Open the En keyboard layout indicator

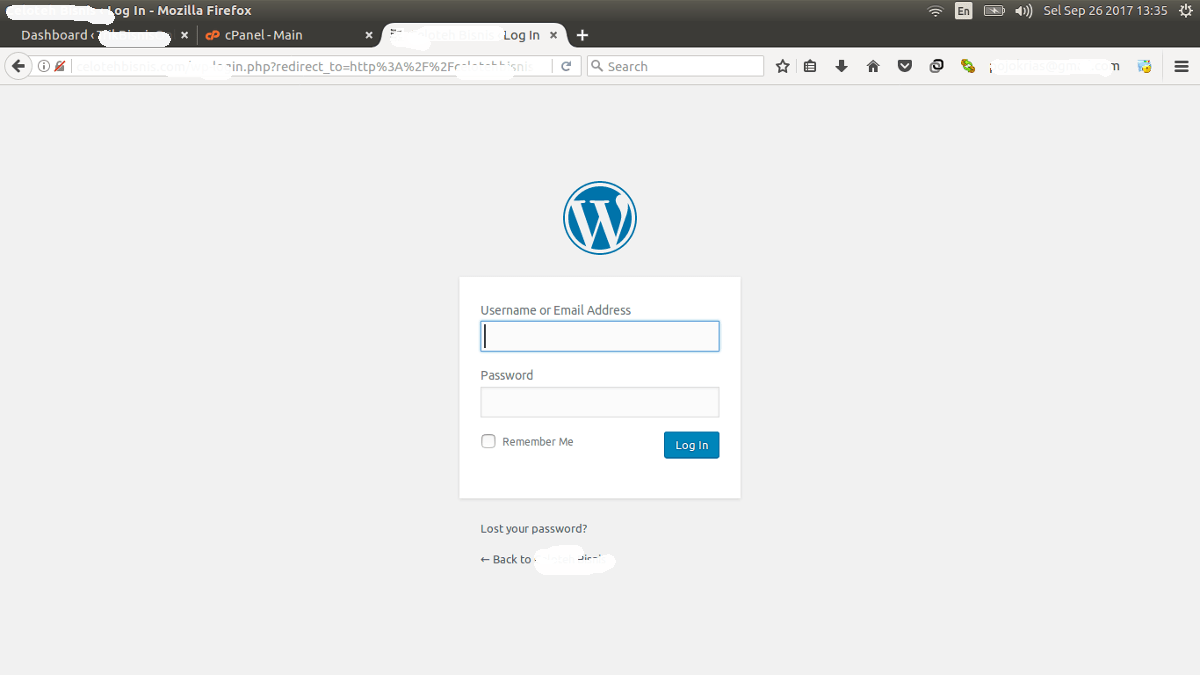[963, 11]
